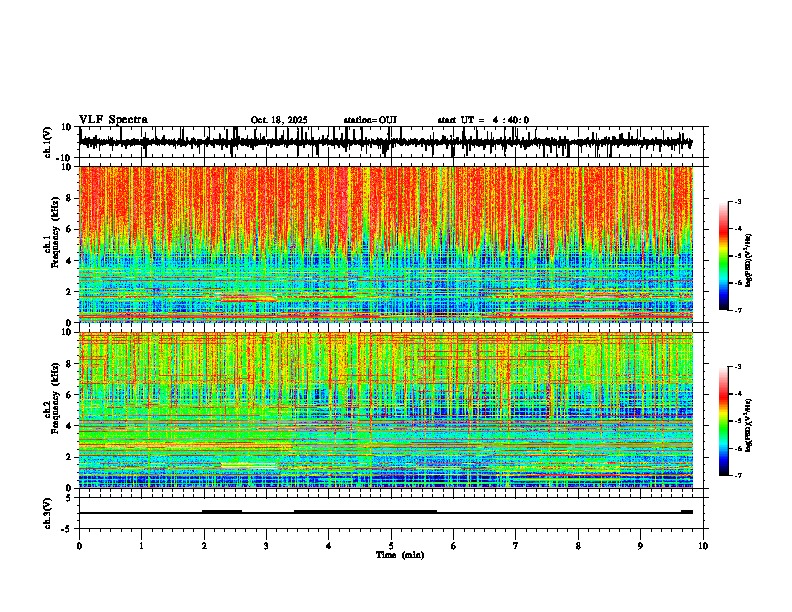Click time axis tick label "7"
Viewport: 792px width, 612px height.
(516, 546)
